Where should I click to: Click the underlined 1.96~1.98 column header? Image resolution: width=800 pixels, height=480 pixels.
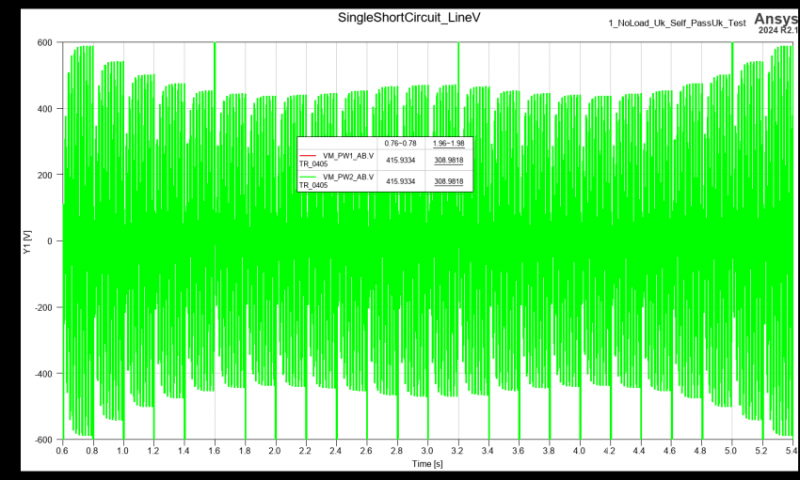(x=447, y=143)
